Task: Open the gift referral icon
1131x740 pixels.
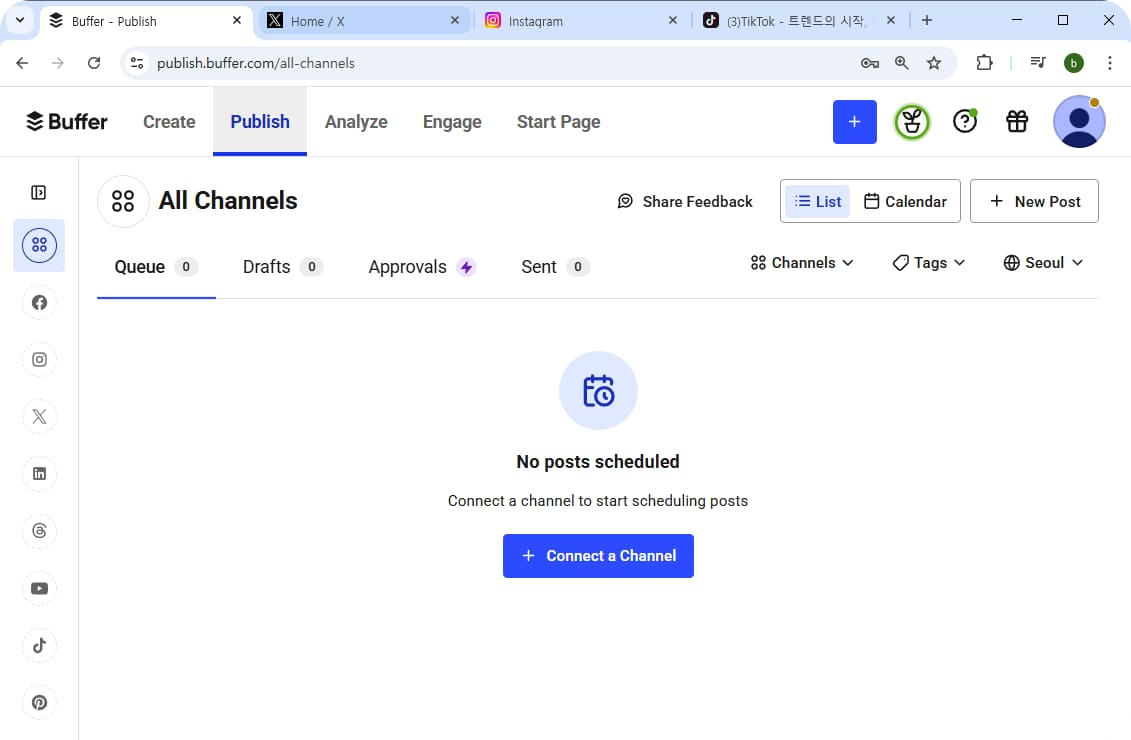Action: click(x=1017, y=121)
